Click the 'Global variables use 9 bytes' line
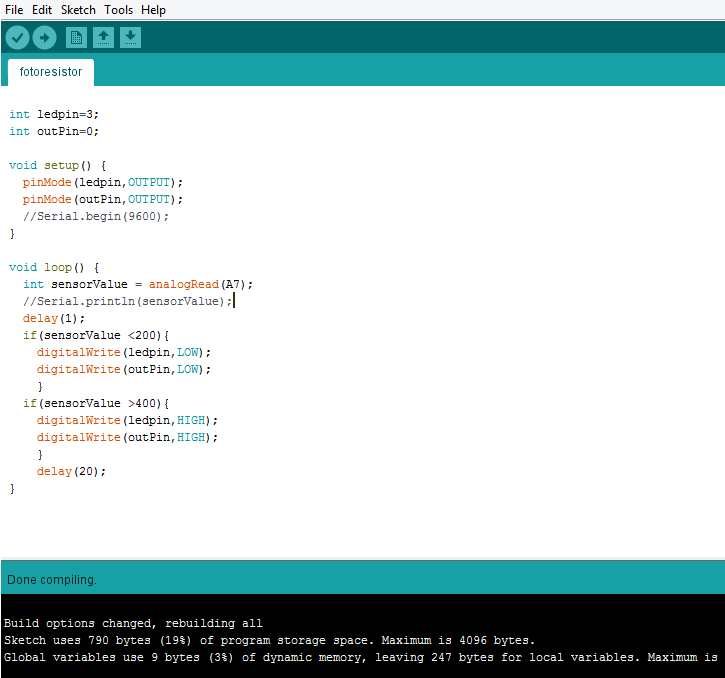725x678 pixels. pyautogui.click(x=361, y=657)
